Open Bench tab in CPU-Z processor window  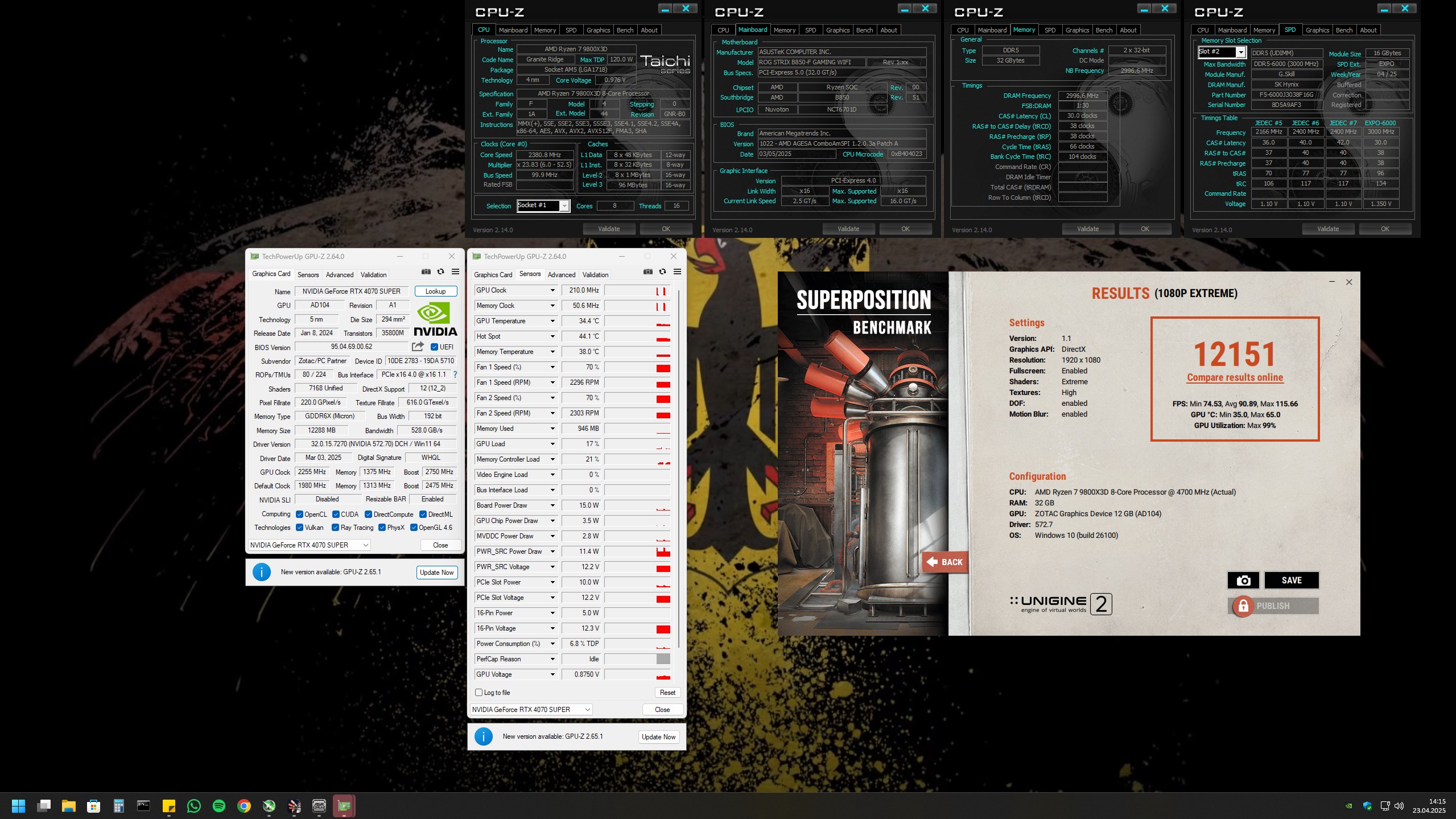click(625, 30)
